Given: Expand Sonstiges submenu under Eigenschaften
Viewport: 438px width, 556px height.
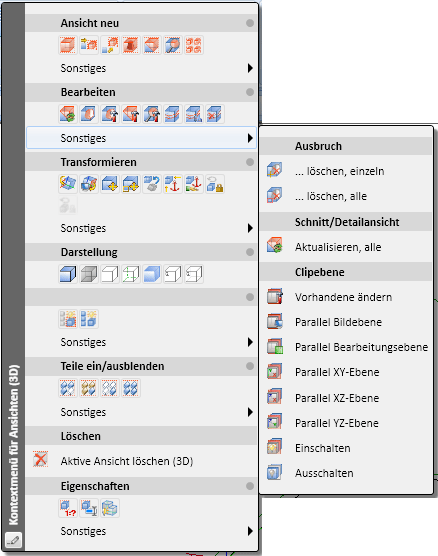Looking at the screenshot, I should point(141,531).
